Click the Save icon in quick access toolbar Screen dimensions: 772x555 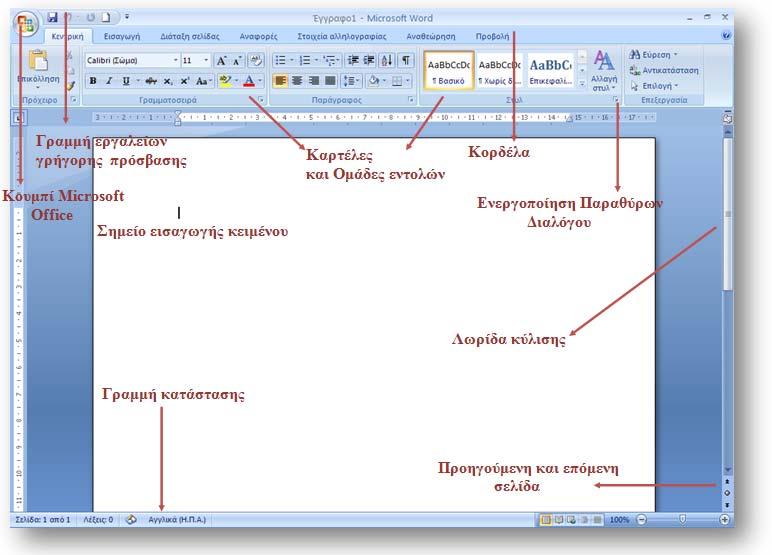(52, 18)
